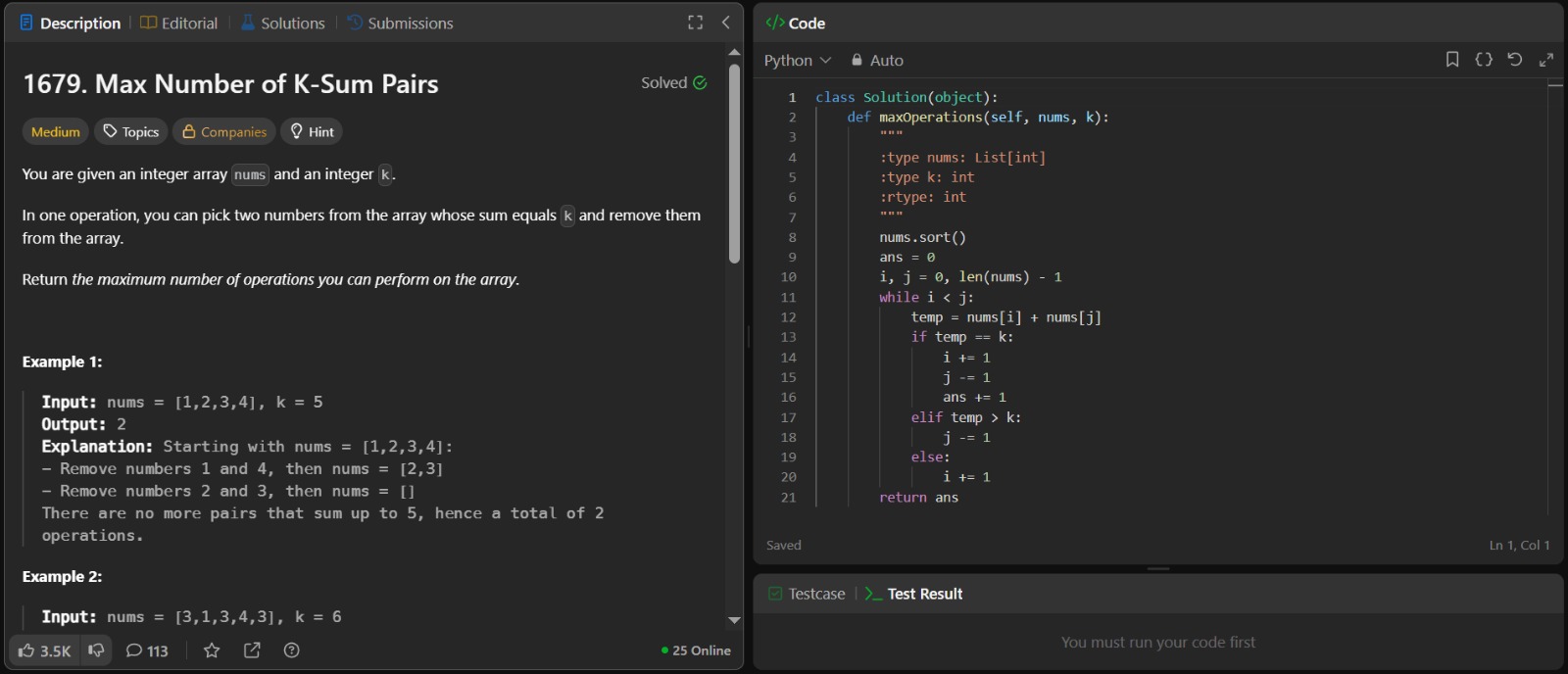The height and width of the screenshot is (674, 1568).
Task: Click the format code braces icon
Action: pos(1484,60)
